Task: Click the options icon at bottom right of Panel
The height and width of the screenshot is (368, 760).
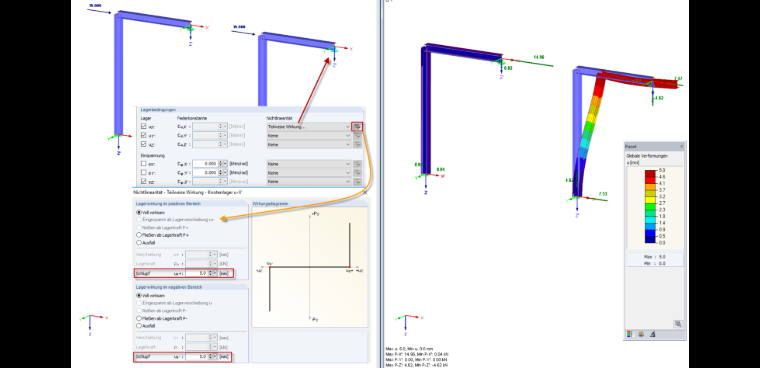Action: click(x=678, y=323)
